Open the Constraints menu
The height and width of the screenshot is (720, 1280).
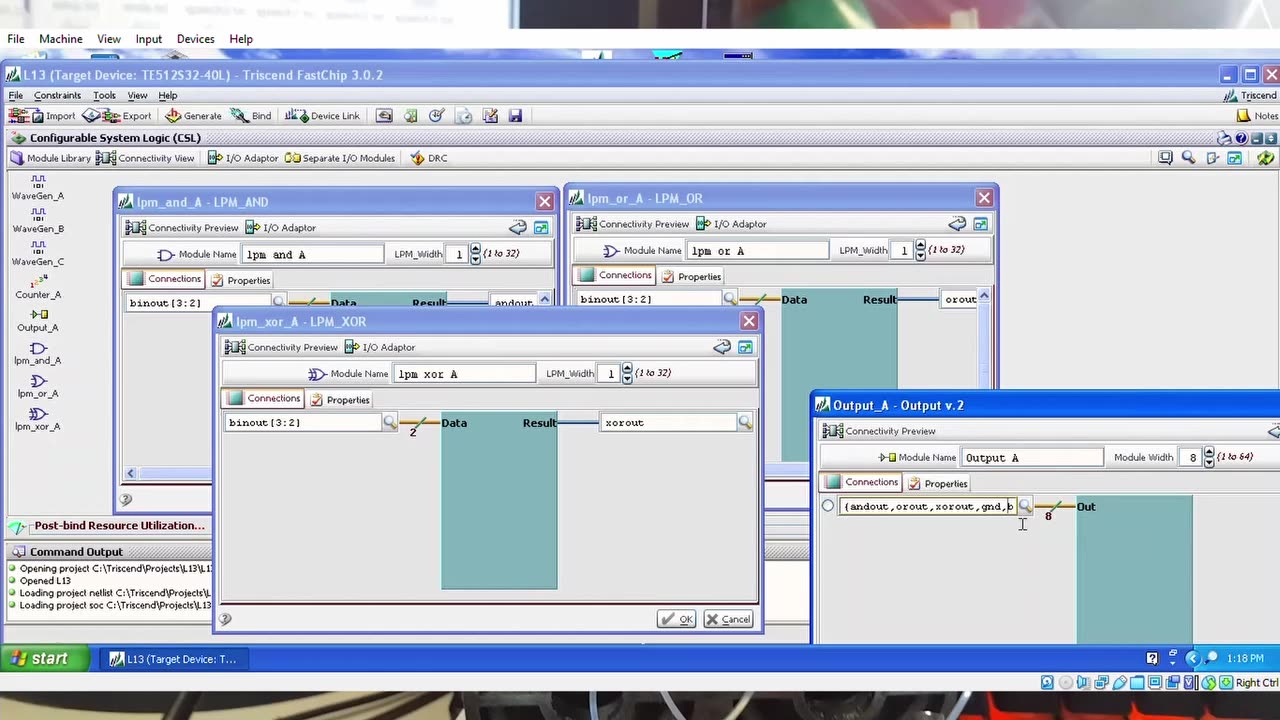(57, 96)
